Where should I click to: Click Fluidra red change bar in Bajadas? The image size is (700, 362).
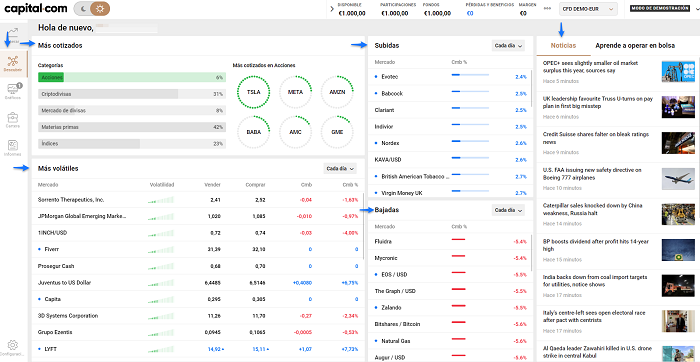pos(458,240)
